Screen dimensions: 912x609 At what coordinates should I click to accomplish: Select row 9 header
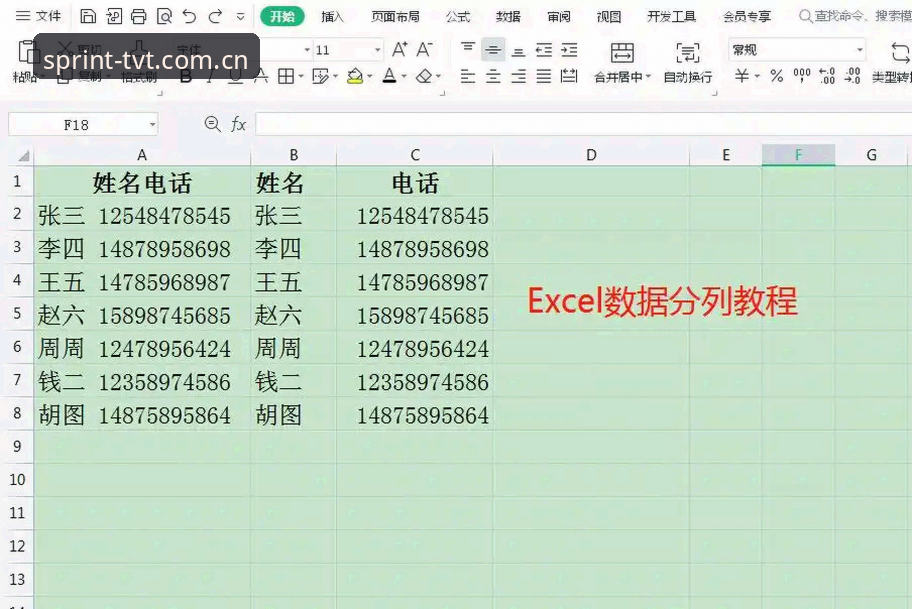tap(17, 446)
